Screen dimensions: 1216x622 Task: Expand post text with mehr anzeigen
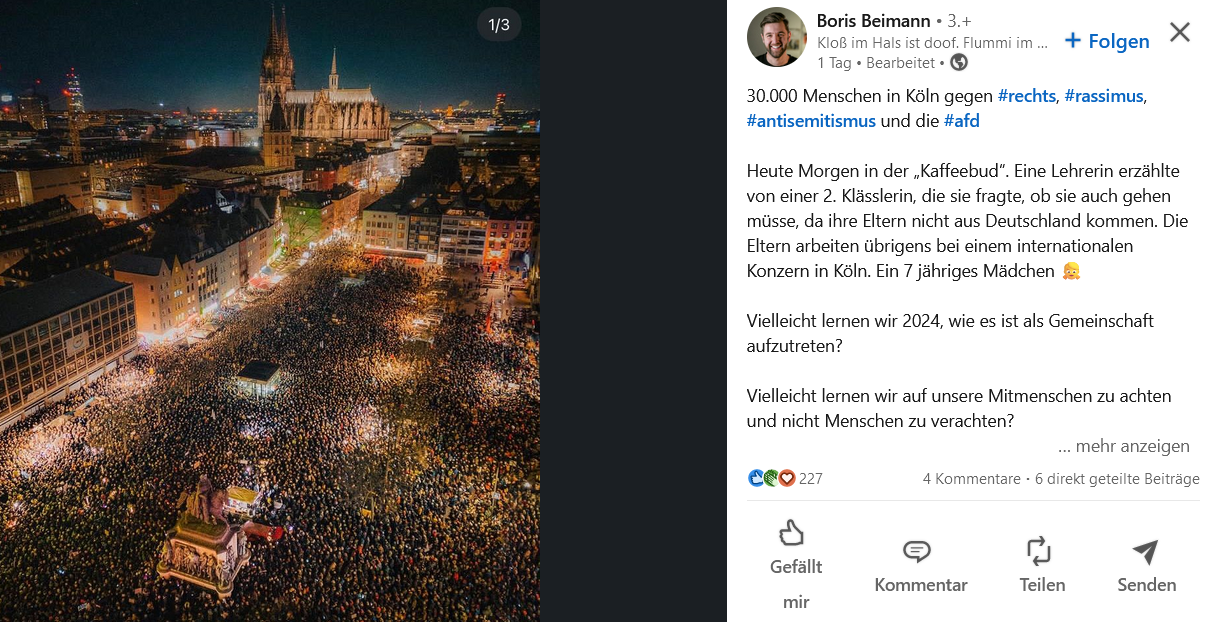(x=1124, y=446)
